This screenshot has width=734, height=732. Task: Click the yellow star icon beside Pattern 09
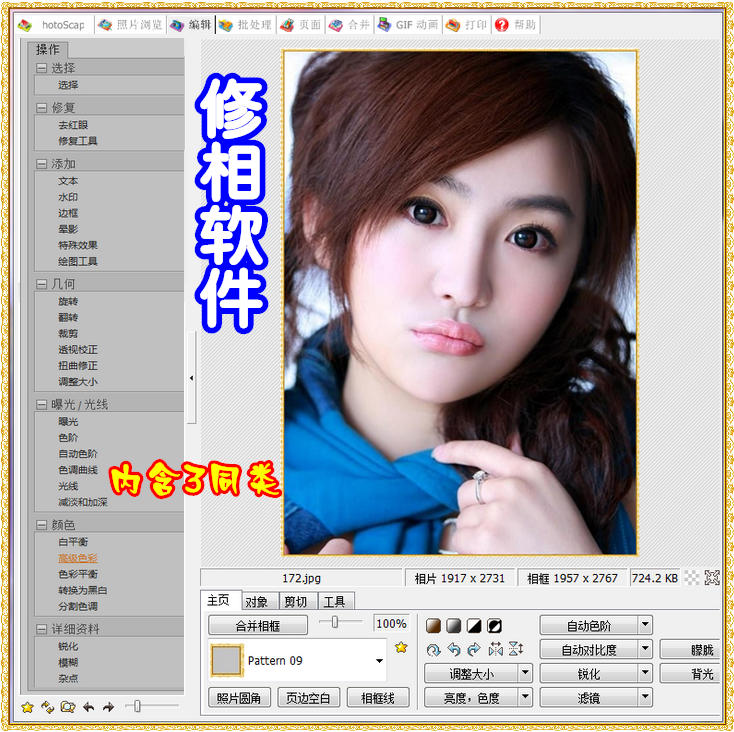coord(401,648)
